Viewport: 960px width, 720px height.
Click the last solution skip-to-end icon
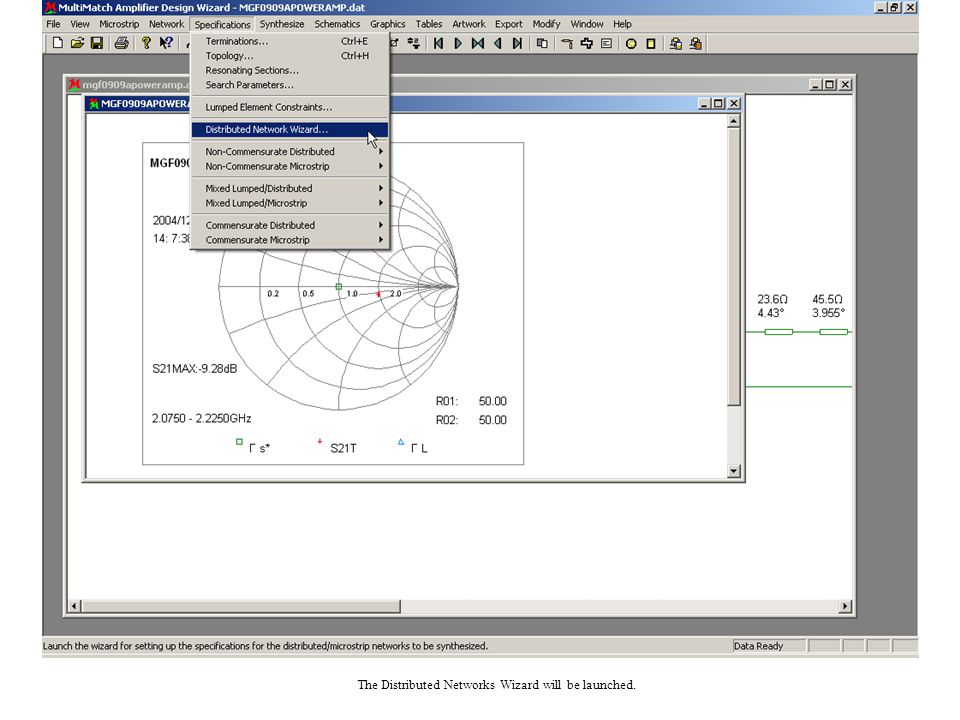tap(517, 43)
